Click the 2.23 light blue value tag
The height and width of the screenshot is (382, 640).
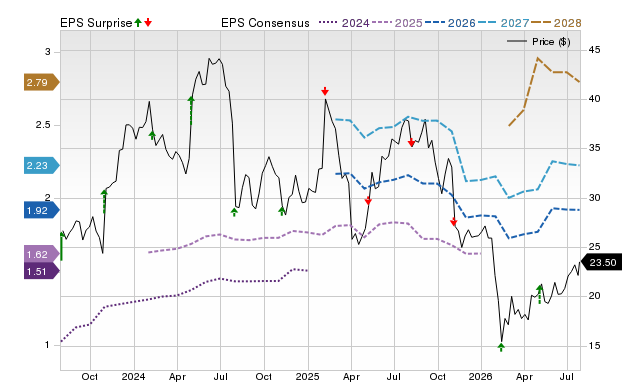41,165
